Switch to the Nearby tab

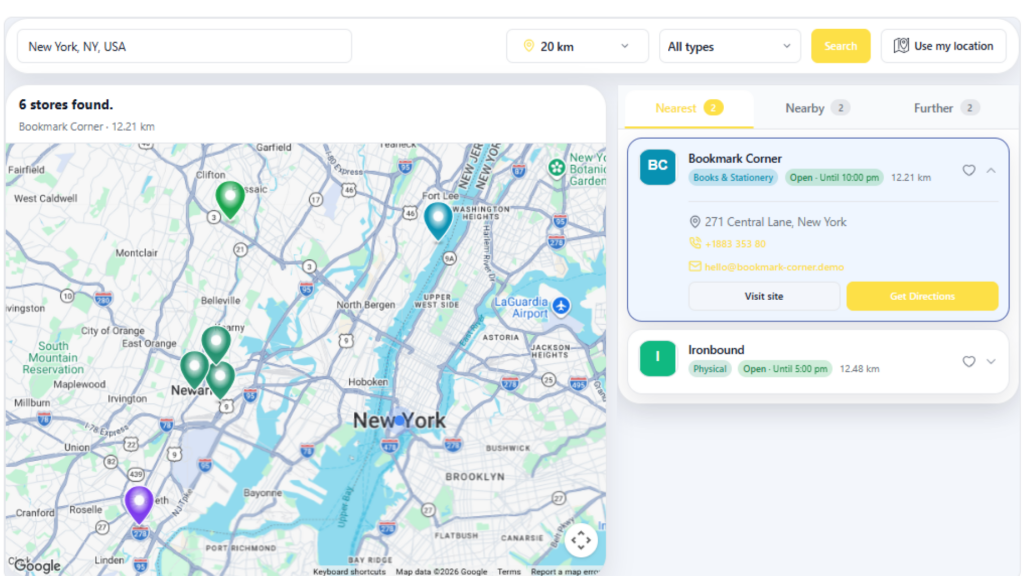point(817,108)
